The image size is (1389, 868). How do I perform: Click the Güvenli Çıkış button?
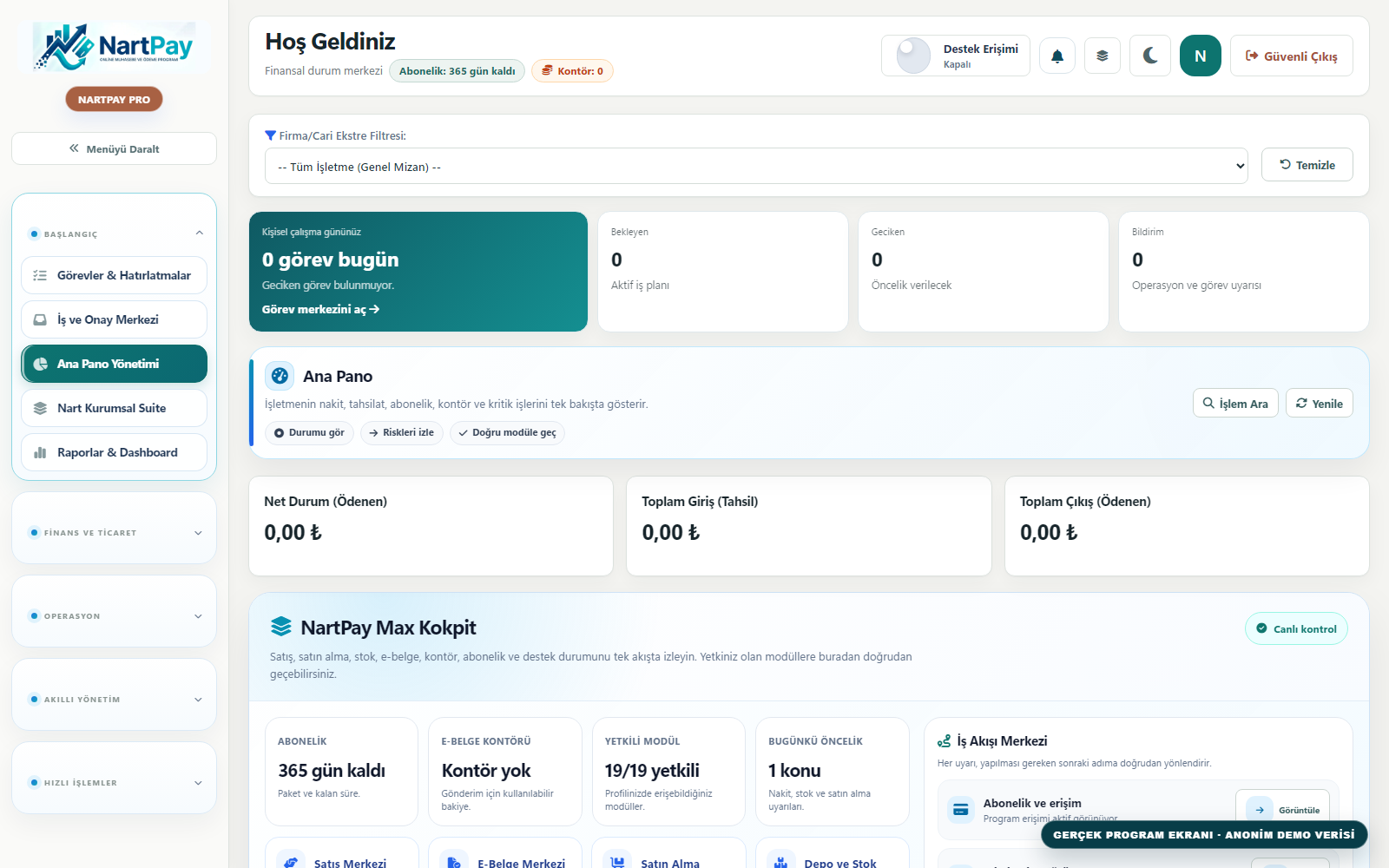point(1292,56)
